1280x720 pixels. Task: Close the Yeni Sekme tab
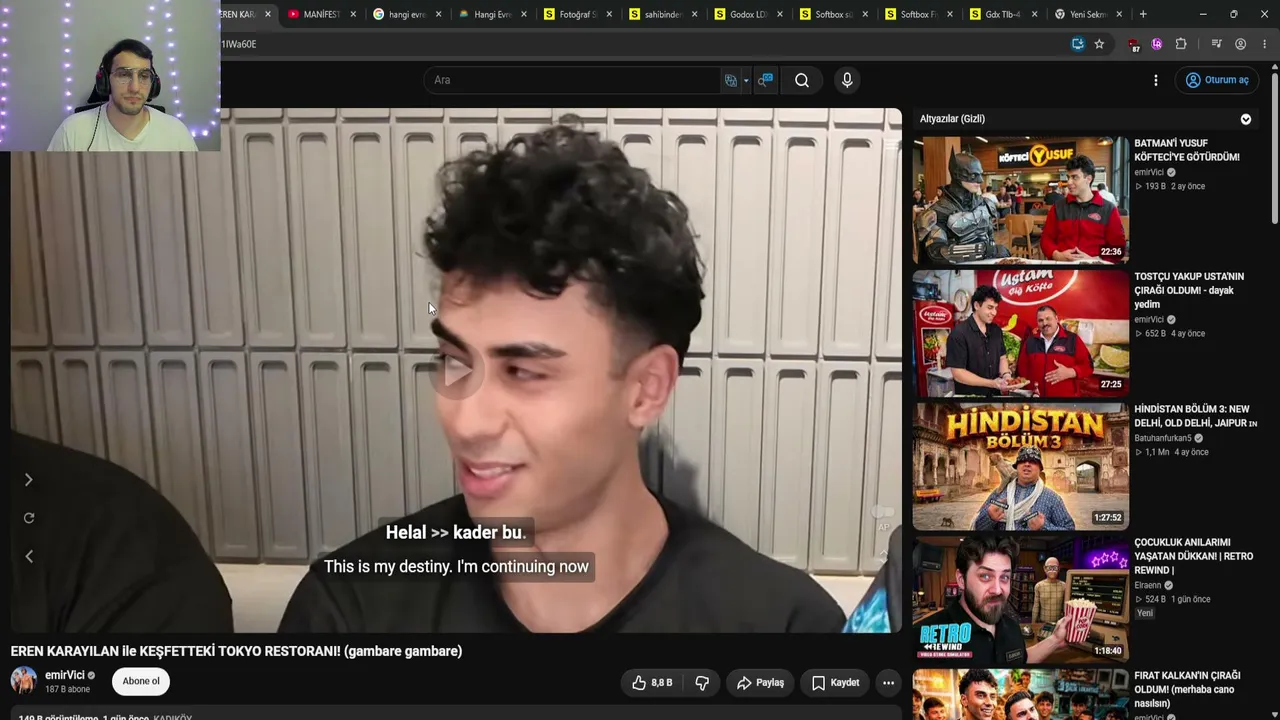click(x=1119, y=15)
